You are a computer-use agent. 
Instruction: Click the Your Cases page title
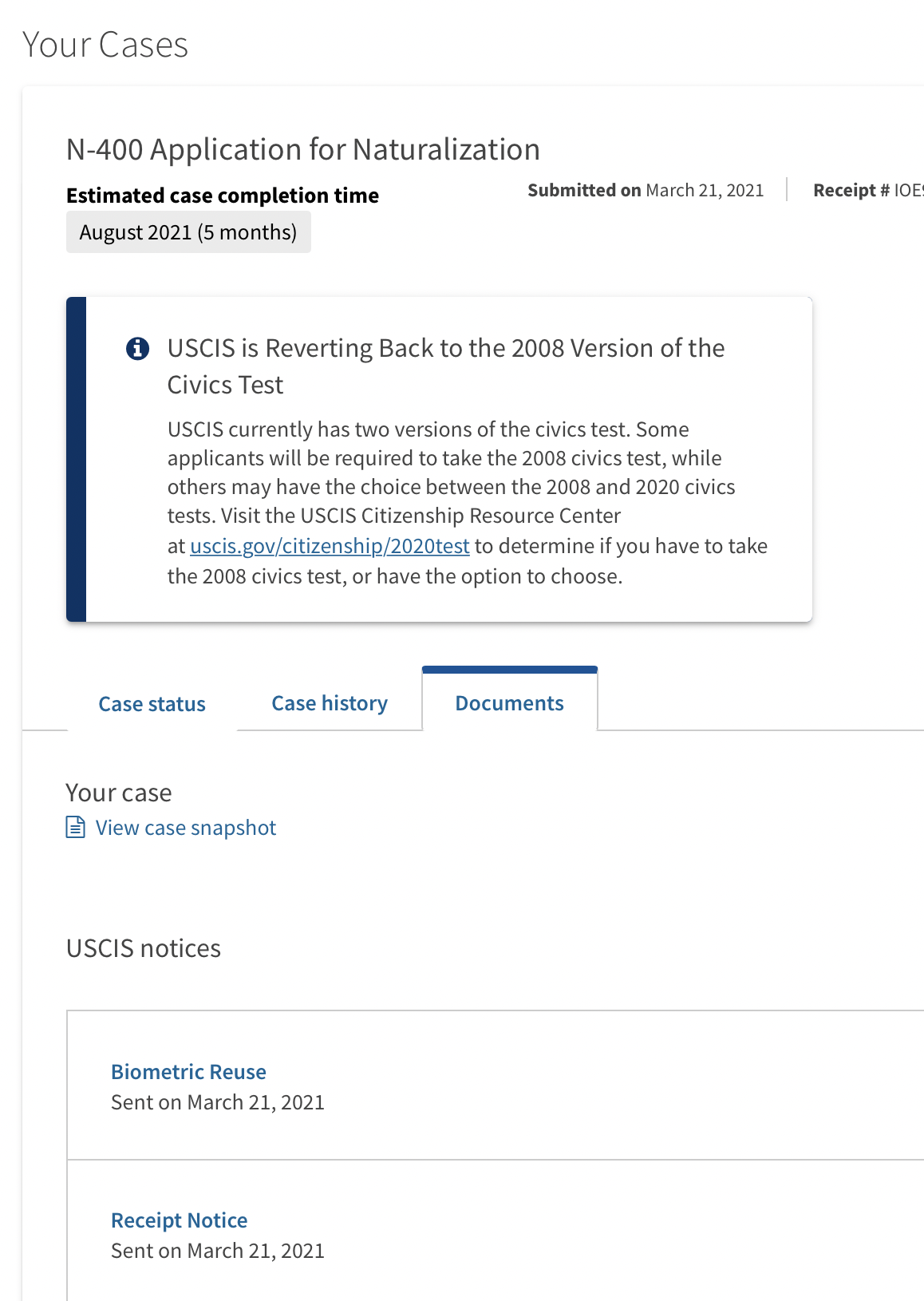105,45
